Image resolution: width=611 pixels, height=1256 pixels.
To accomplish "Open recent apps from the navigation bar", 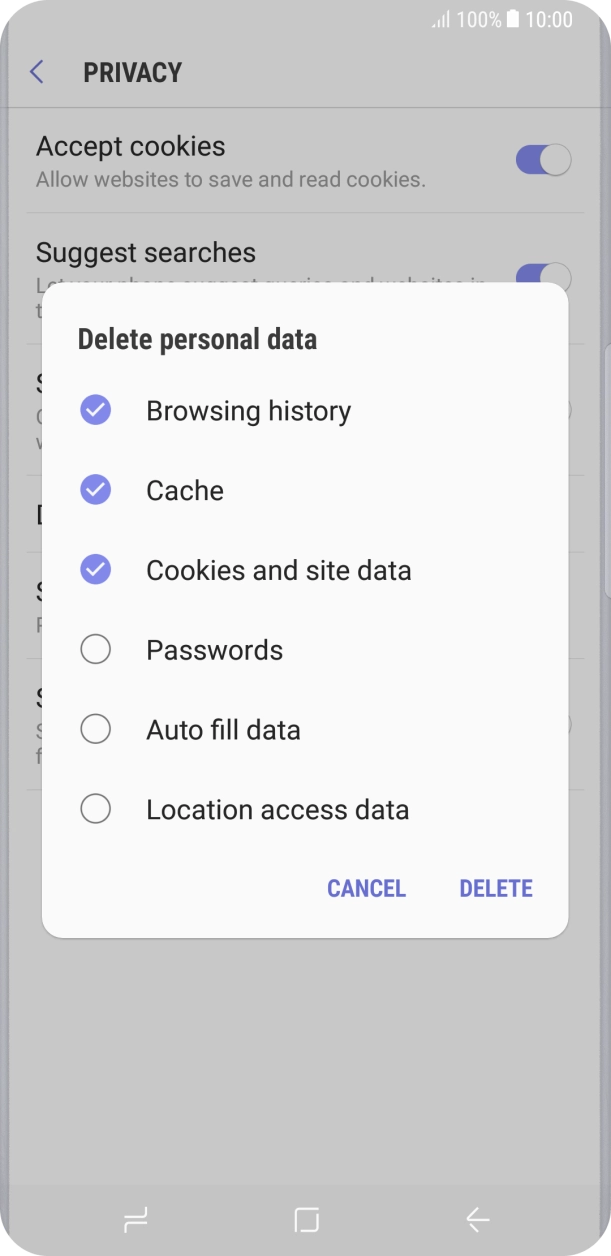I will pos(135,1220).
